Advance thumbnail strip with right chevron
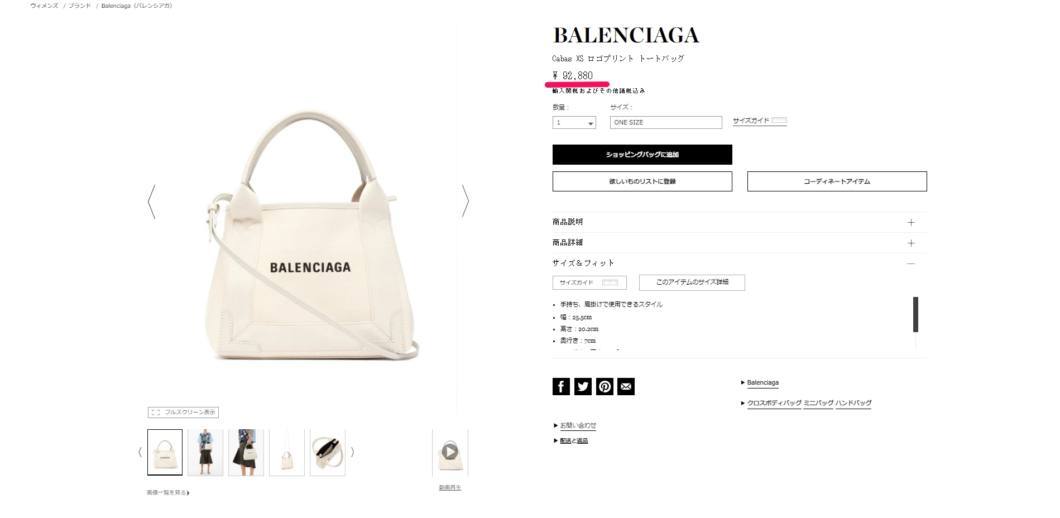Viewport: 1060px width, 518px height. click(352, 452)
